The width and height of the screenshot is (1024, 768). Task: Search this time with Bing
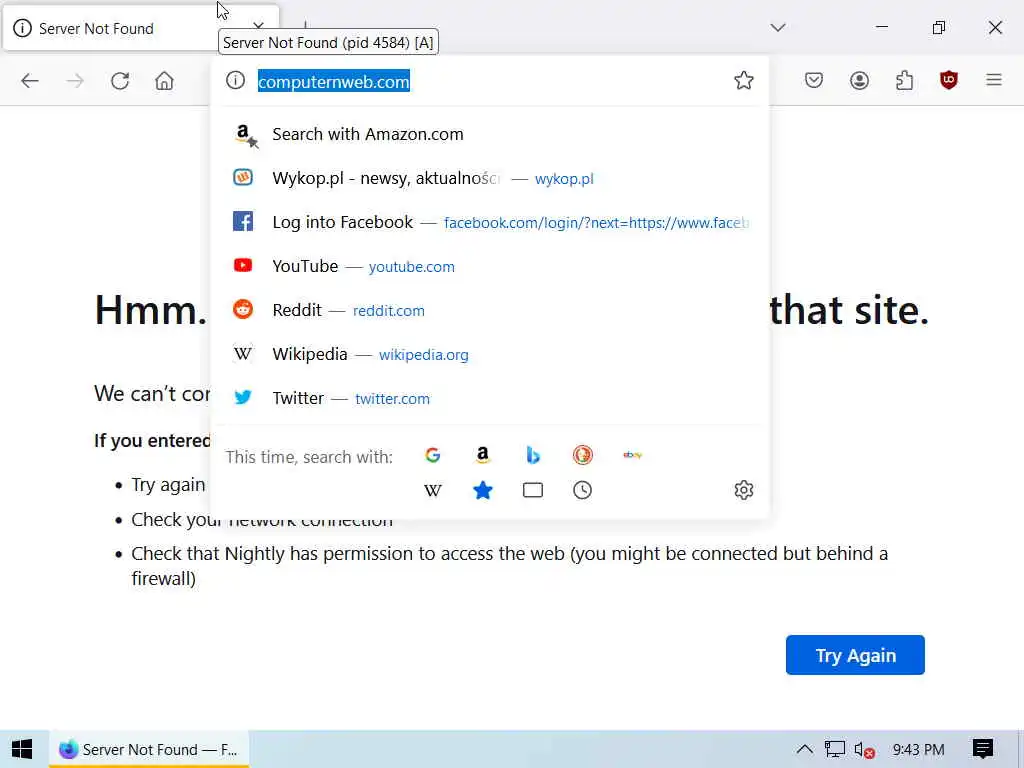[533, 455]
